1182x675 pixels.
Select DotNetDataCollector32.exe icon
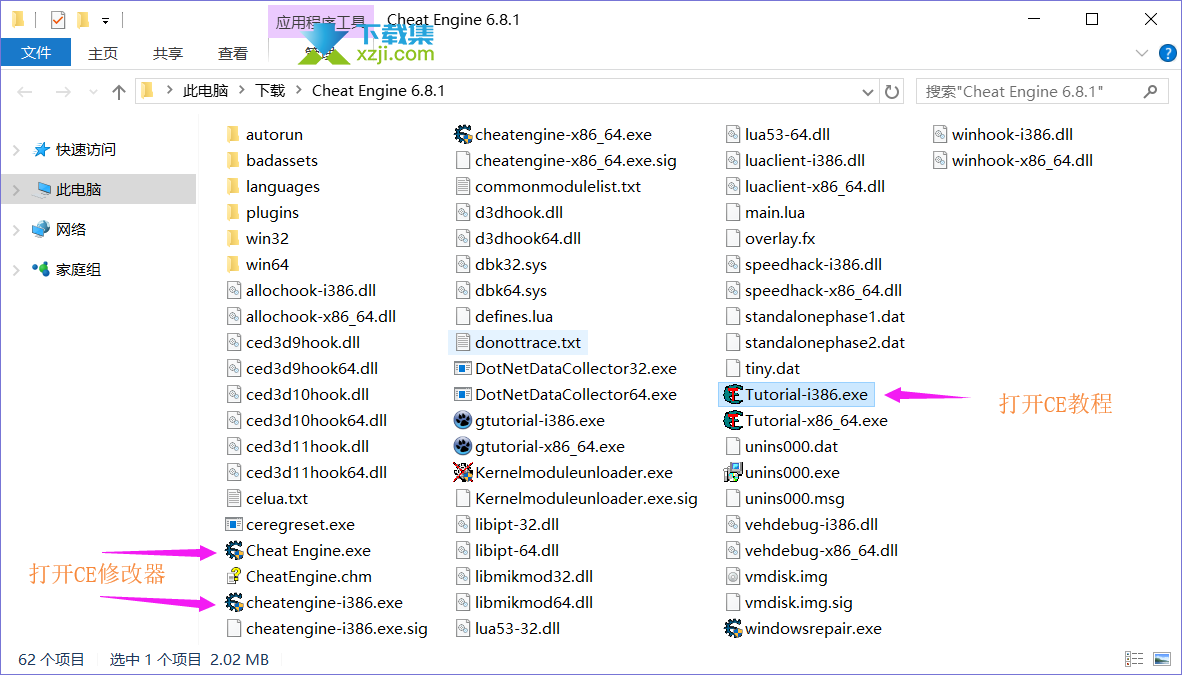[x=463, y=368]
